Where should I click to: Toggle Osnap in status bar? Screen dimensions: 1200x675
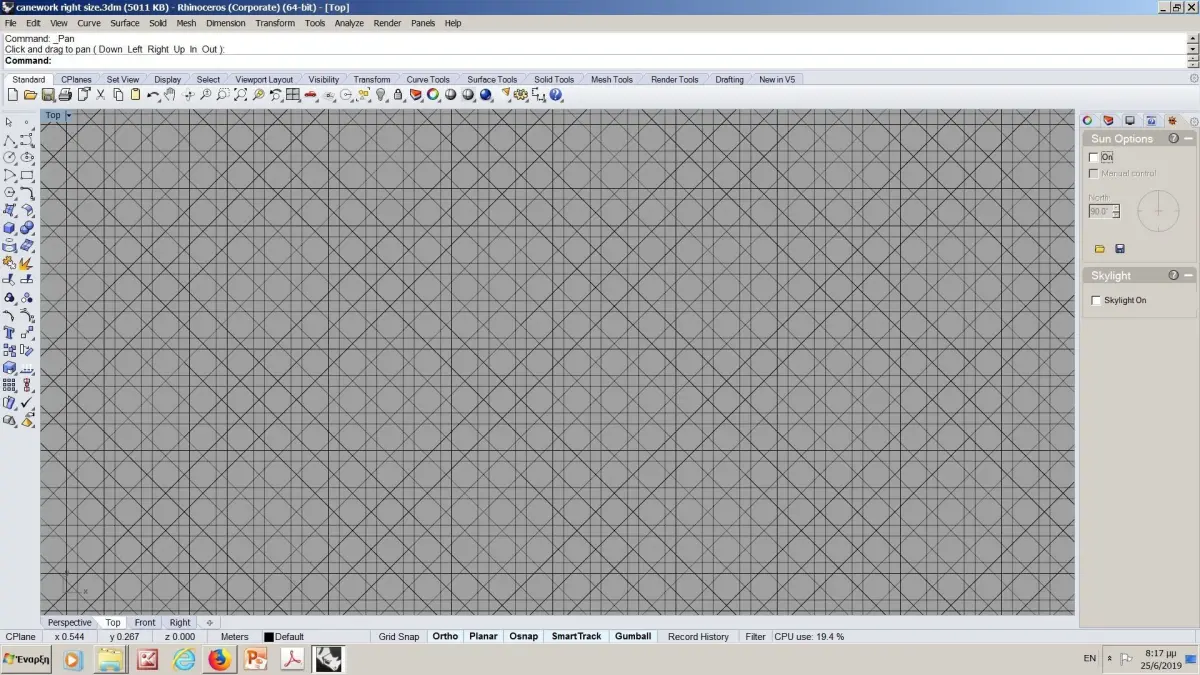(523, 636)
